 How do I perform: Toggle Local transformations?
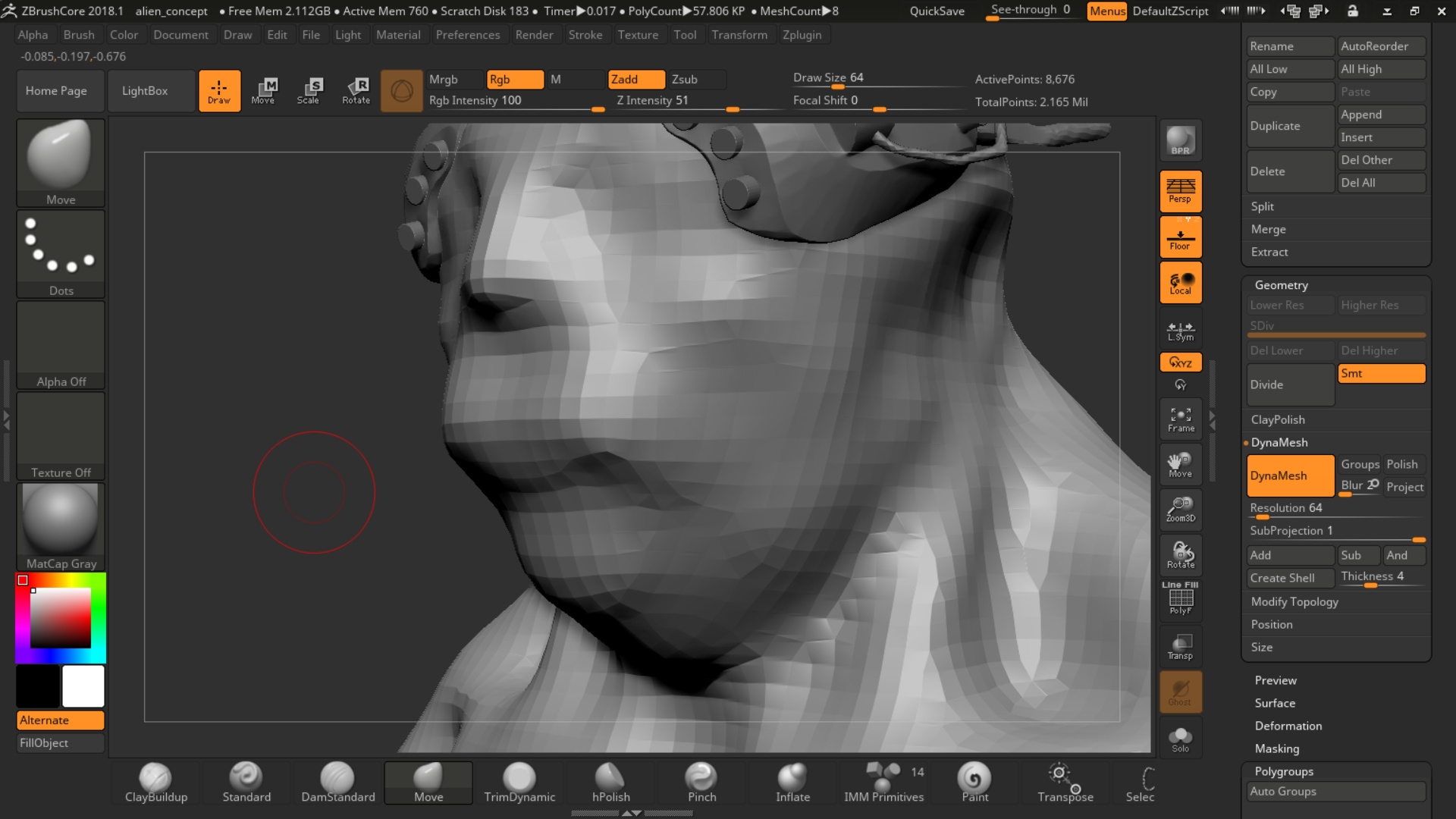point(1181,282)
